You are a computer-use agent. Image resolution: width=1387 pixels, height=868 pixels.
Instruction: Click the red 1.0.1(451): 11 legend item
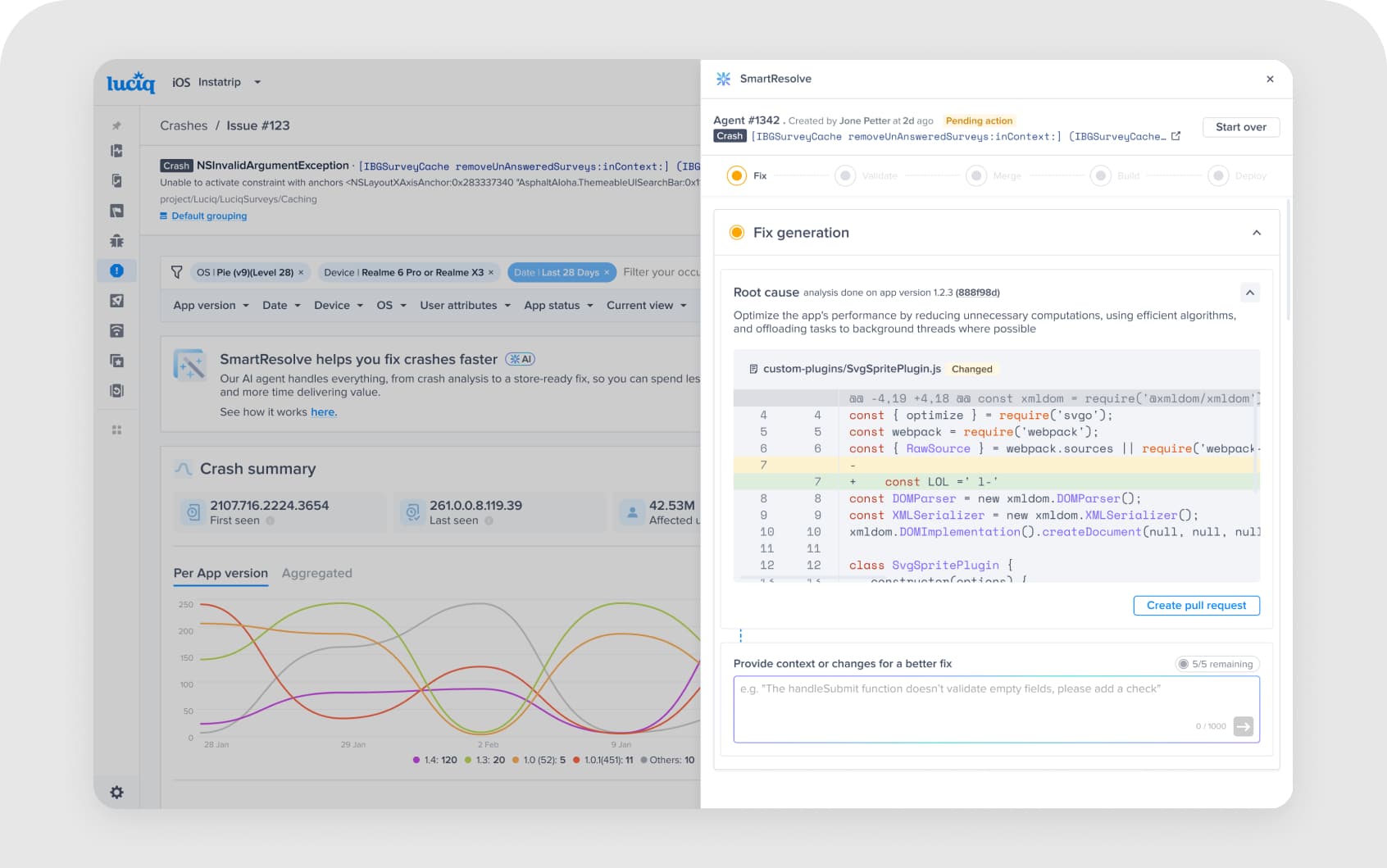click(x=603, y=760)
